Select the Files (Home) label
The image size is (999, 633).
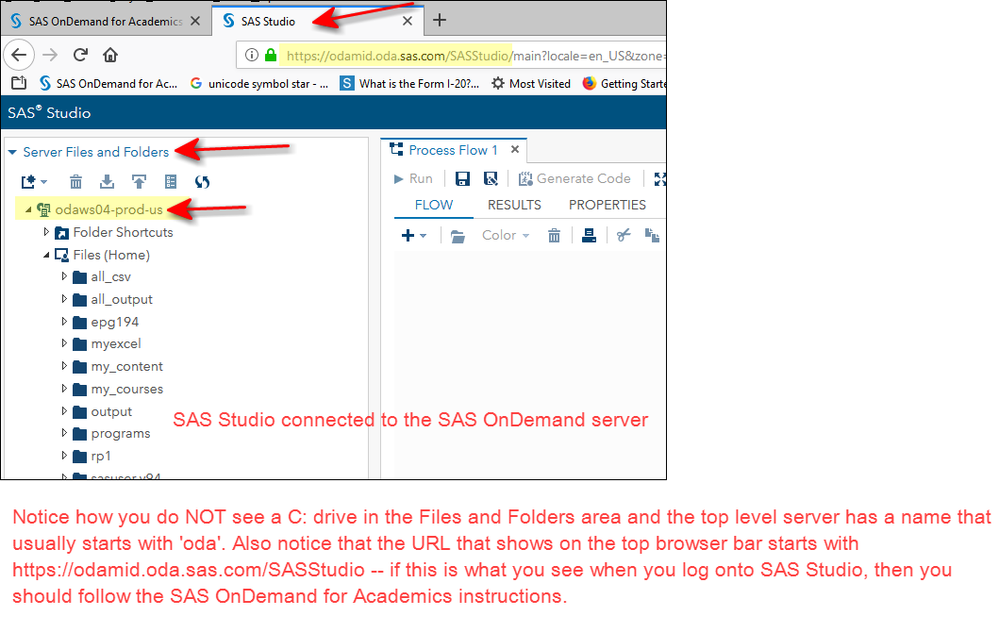point(111,255)
